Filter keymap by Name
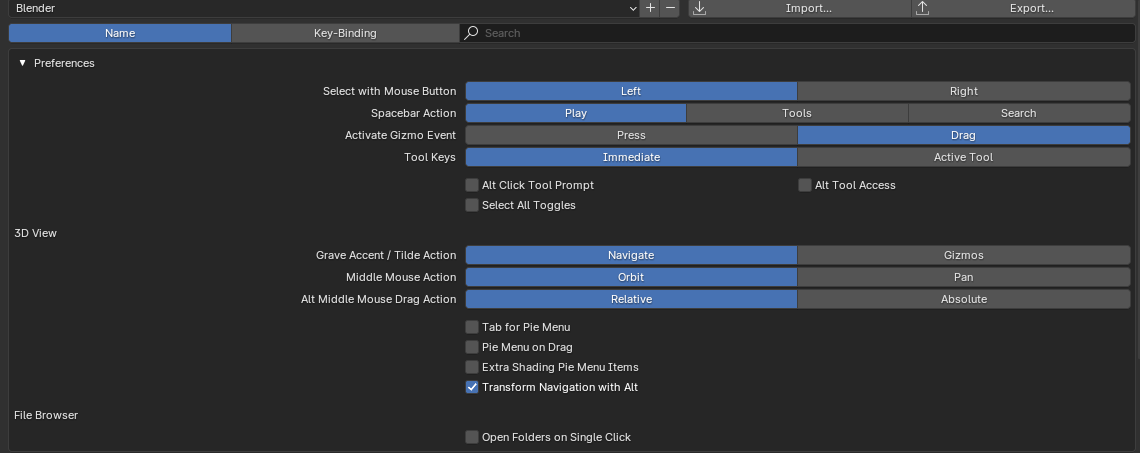This screenshot has height=453, width=1140. pyautogui.click(x=120, y=33)
